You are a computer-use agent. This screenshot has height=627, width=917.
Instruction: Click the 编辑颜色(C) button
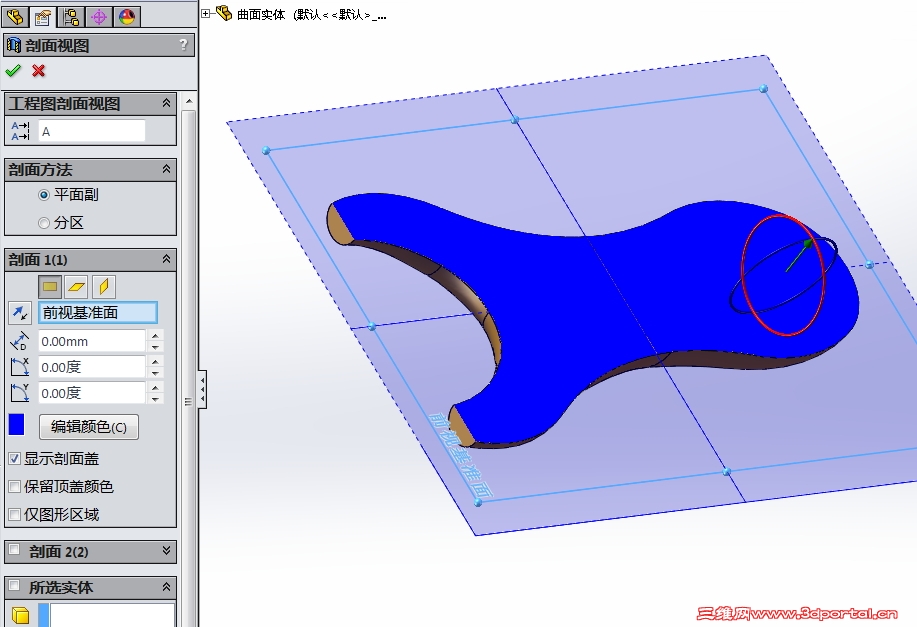pos(89,427)
